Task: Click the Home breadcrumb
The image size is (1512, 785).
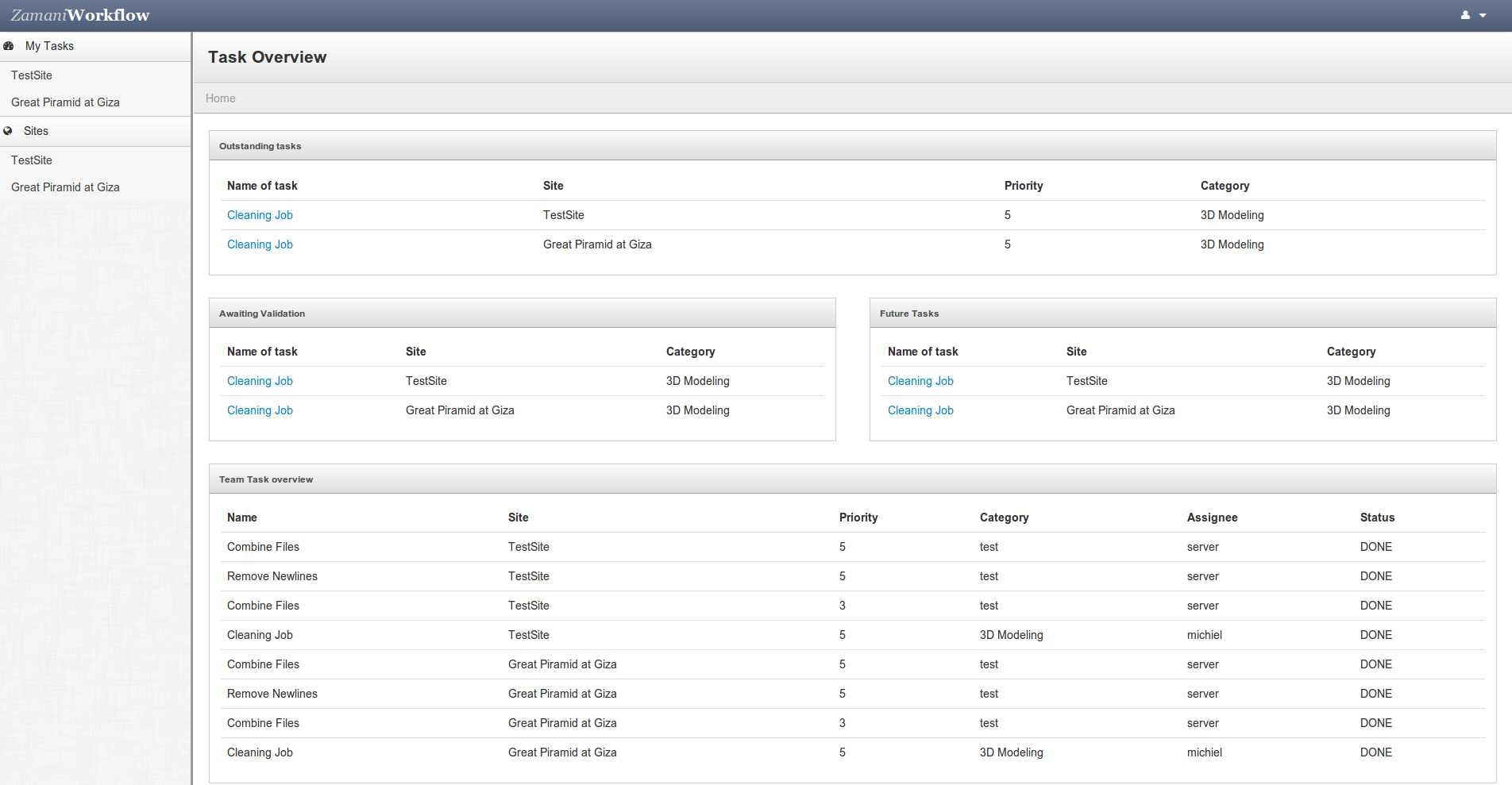Action: tap(220, 98)
